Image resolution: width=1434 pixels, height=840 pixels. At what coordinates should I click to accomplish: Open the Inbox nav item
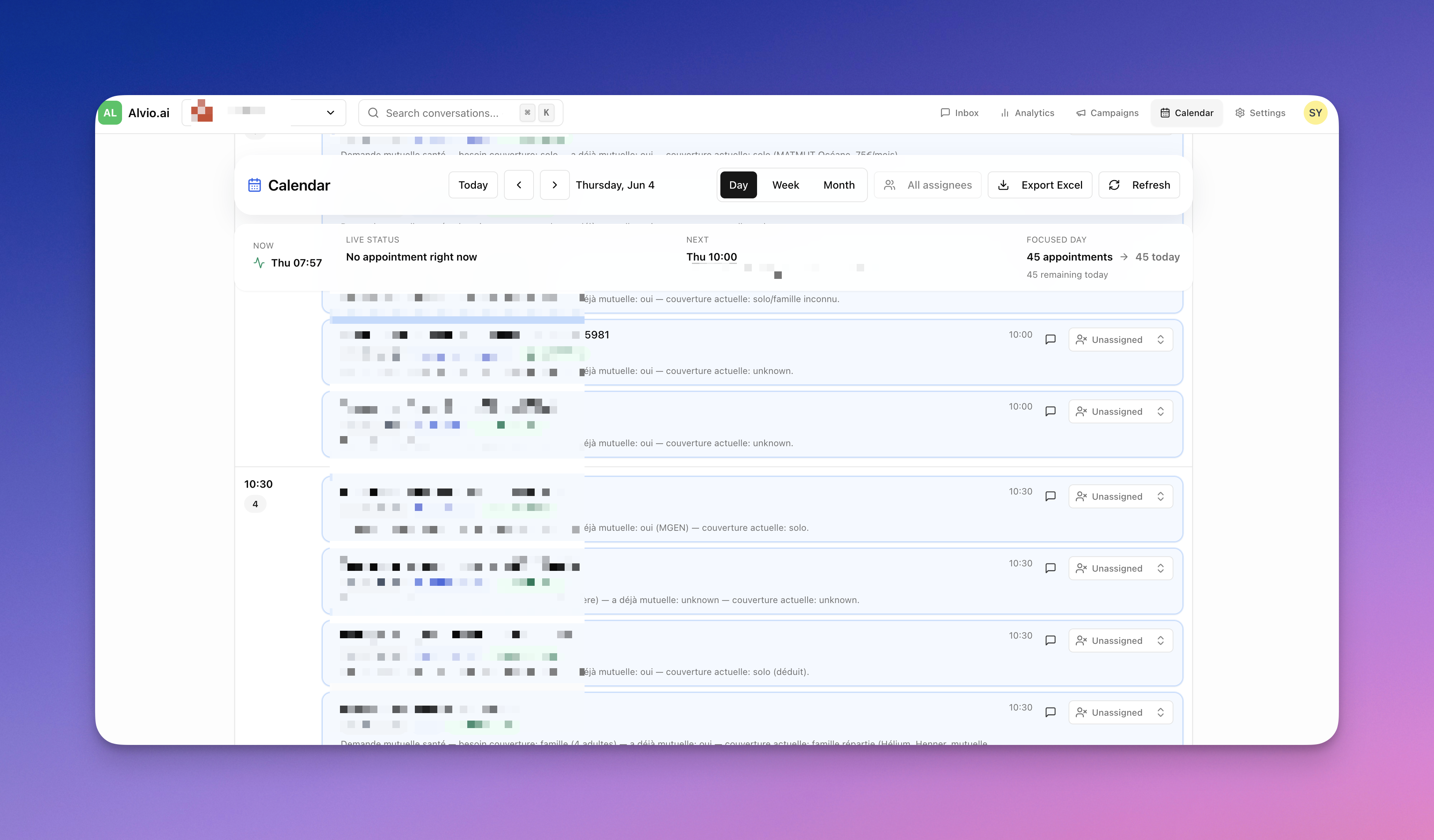click(959, 113)
